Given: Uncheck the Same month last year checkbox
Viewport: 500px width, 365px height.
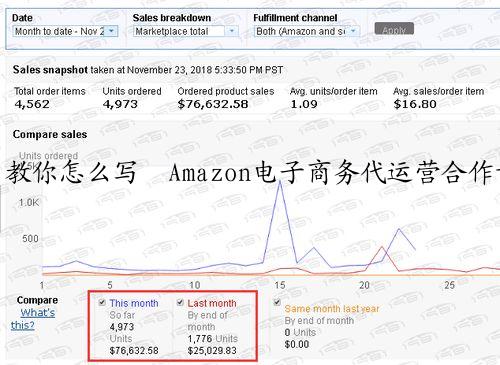Looking at the screenshot, I should [x=277, y=302].
